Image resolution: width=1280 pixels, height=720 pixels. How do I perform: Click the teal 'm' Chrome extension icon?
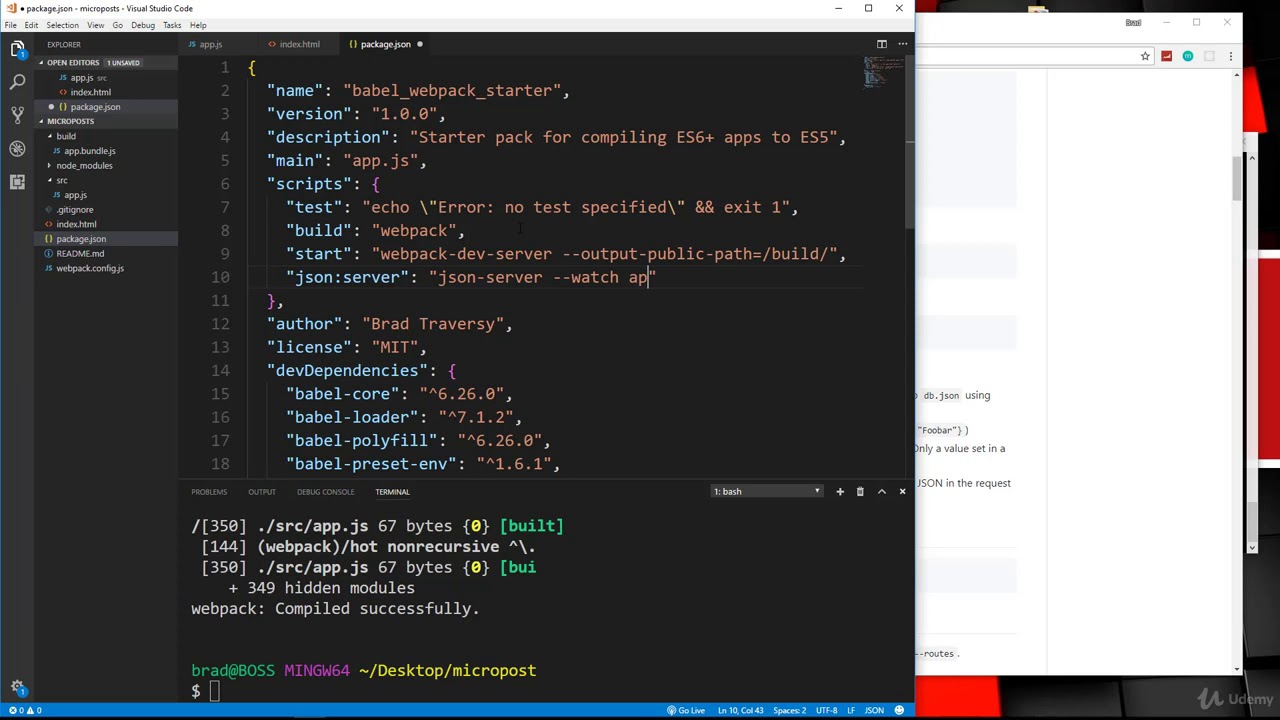[1187, 56]
